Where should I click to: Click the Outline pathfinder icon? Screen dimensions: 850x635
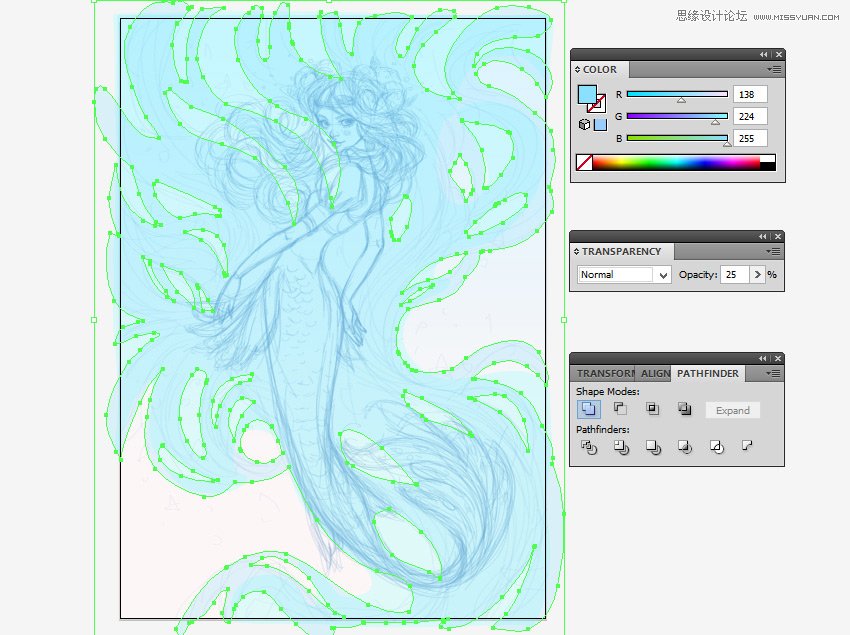click(x=717, y=447)
